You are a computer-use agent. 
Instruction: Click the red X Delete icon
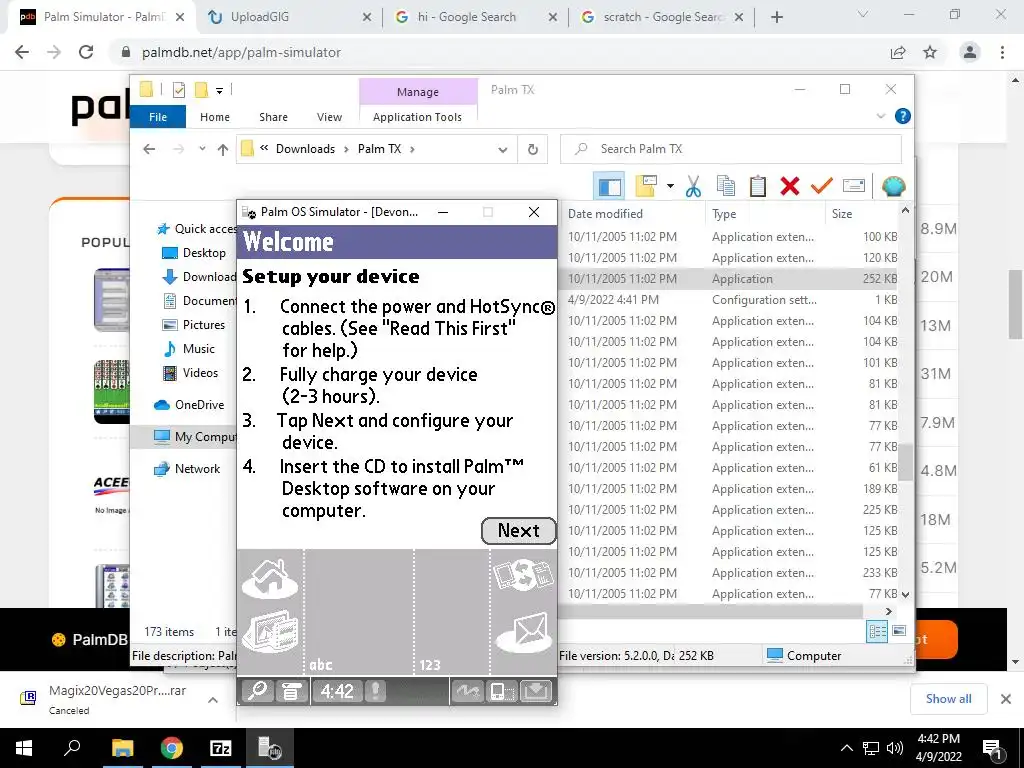coord(790,186)
